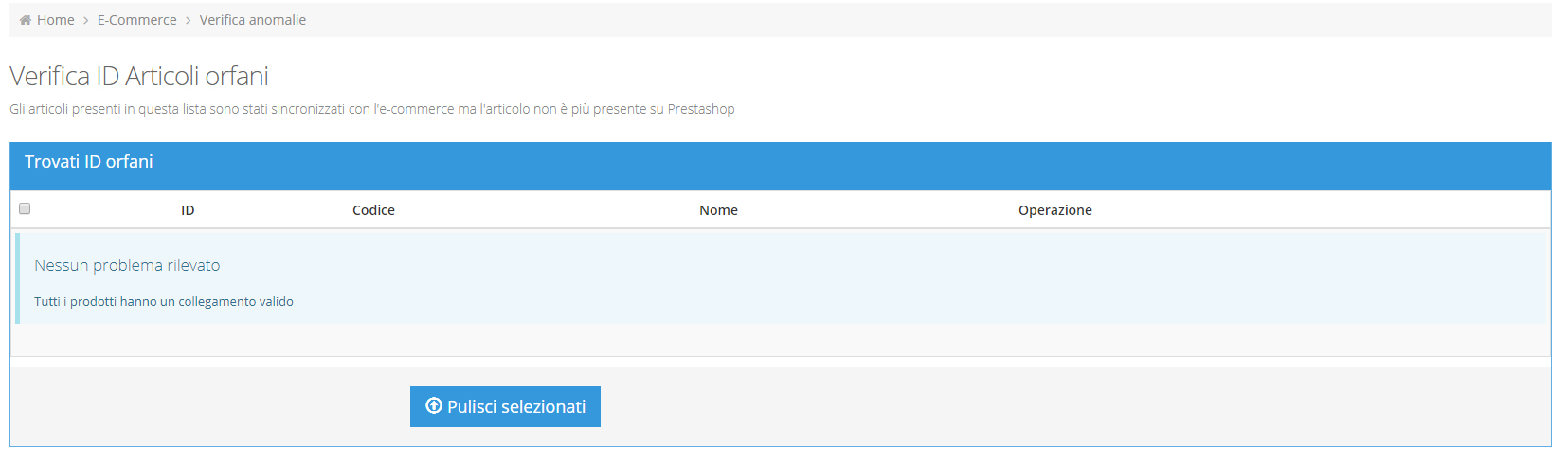Go to Home via breadcrumb link
1568x466 pixels.
(x=55, y=20)
